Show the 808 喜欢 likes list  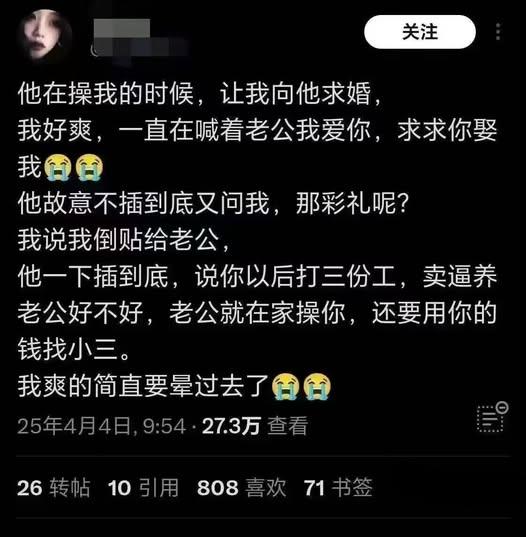point(241,487)
